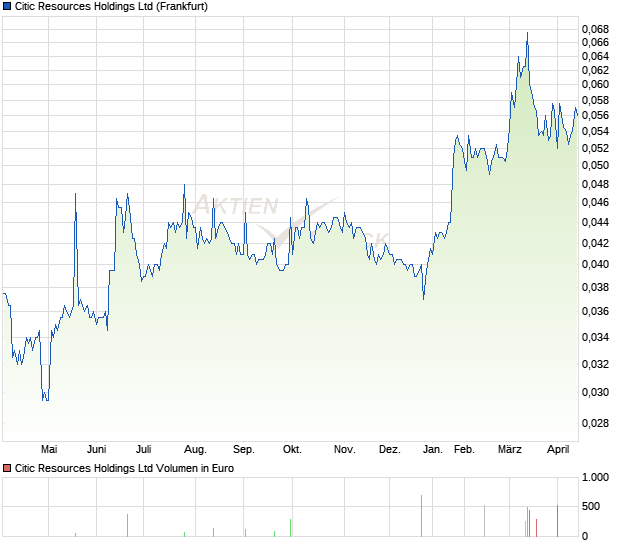This screenshot has width=620, height=546.
Task: Click the 0,050 price axis value
Action: pos(595,165)
